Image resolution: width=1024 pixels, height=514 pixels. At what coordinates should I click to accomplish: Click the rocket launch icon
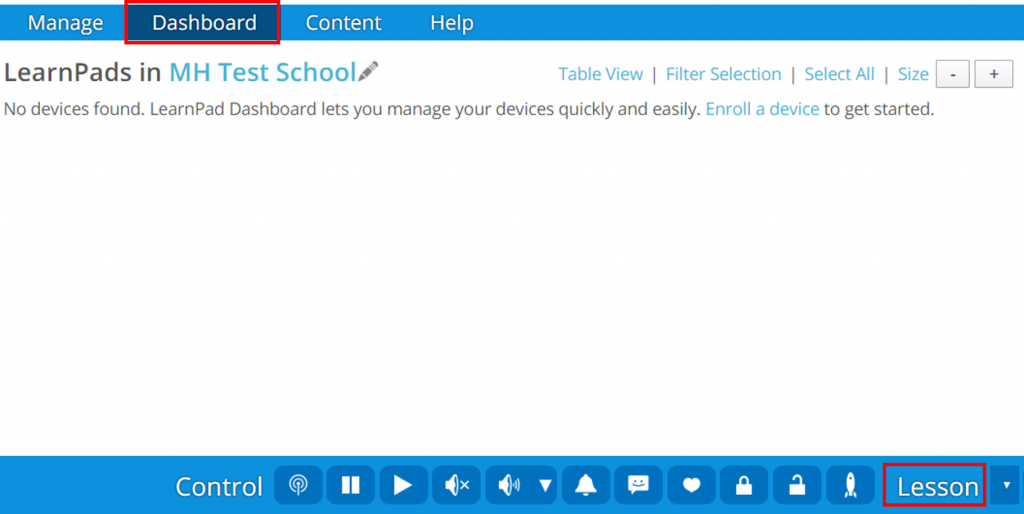tap(851, 486)
